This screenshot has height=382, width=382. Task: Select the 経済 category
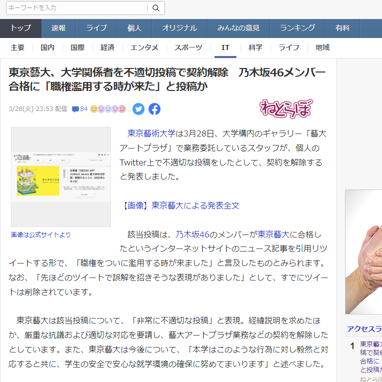(x=108, y=48)
